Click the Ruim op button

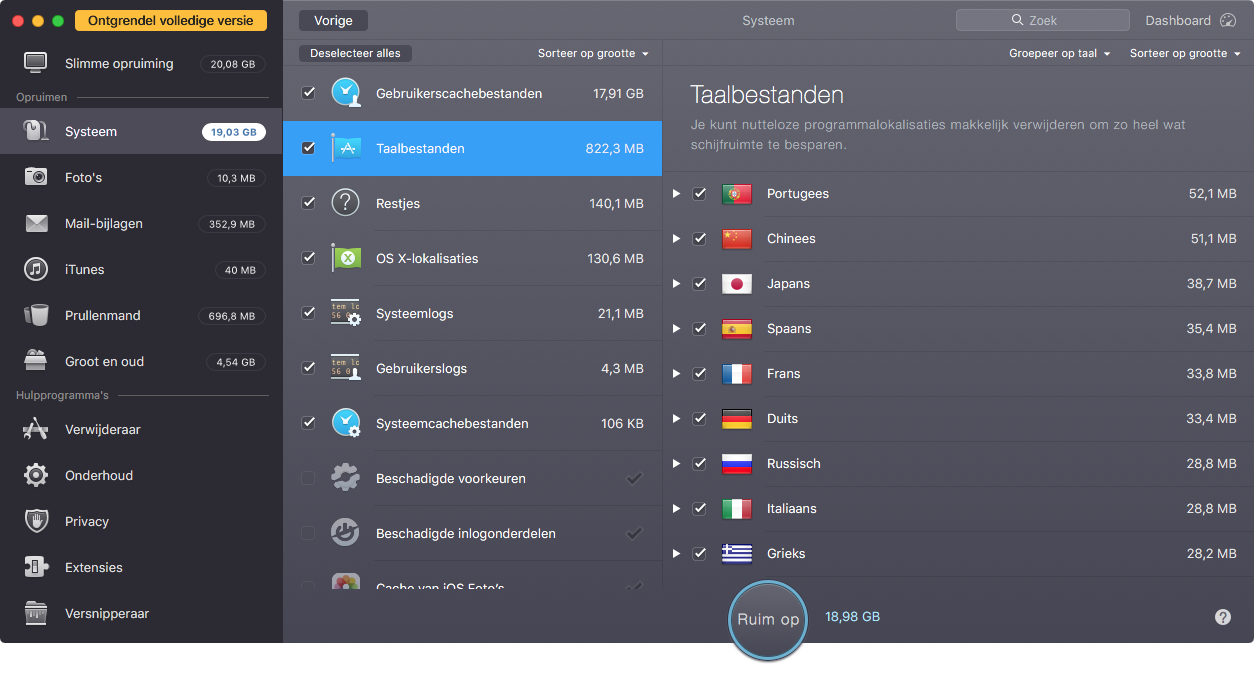(x=768, y=619)
